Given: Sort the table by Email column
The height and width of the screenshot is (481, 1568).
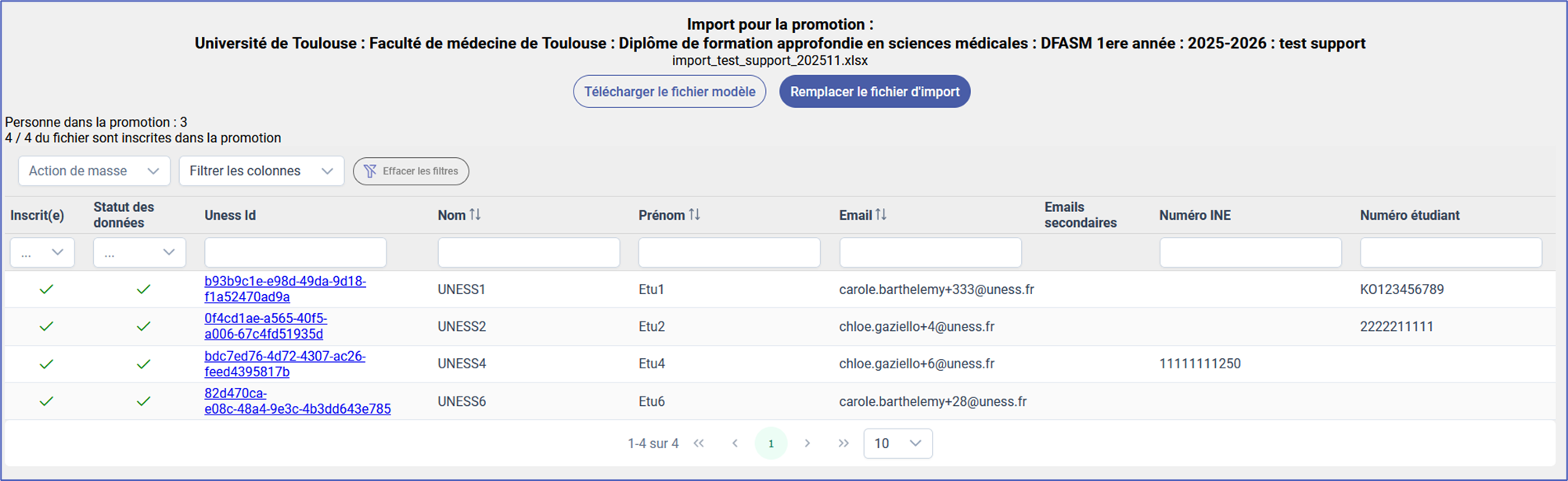Looking at the screenshot, I should [881, 215].
